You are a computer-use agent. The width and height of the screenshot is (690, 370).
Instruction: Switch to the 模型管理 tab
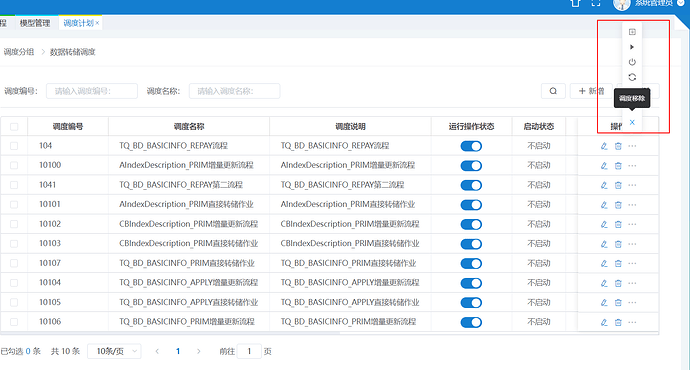point(35,23)
